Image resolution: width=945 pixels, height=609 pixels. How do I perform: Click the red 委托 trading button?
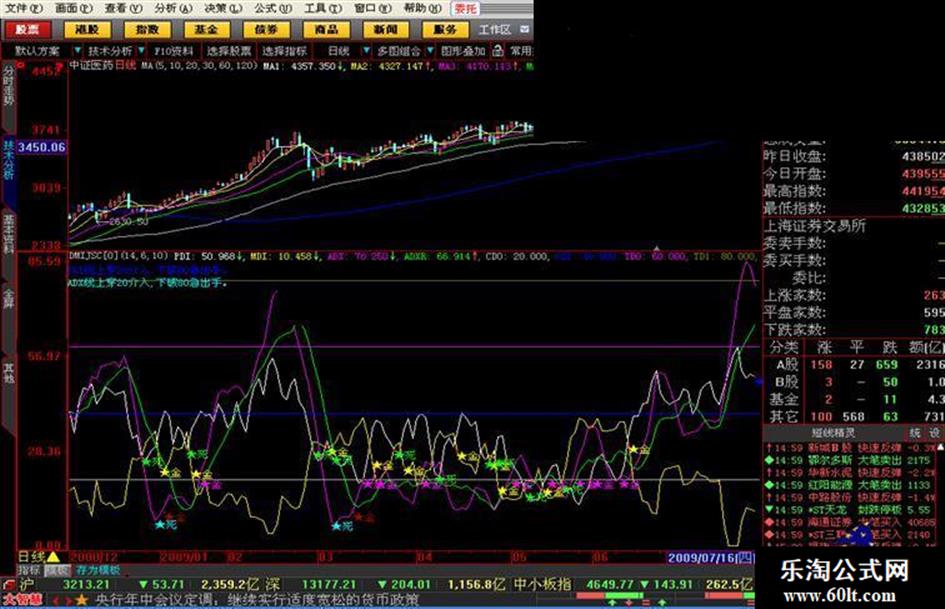466,8
